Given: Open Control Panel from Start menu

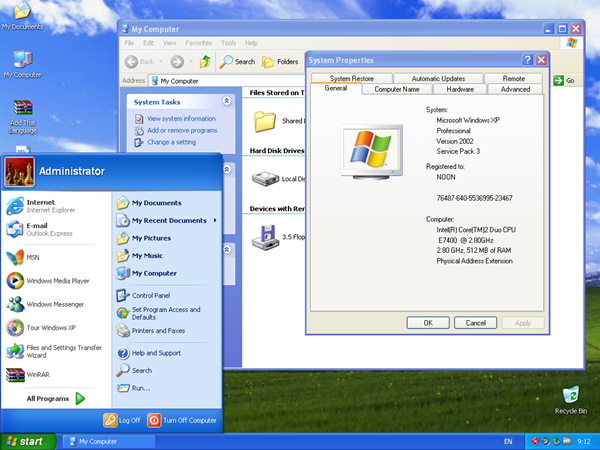Looking at the screenshot, I should [x=143, y=295].
